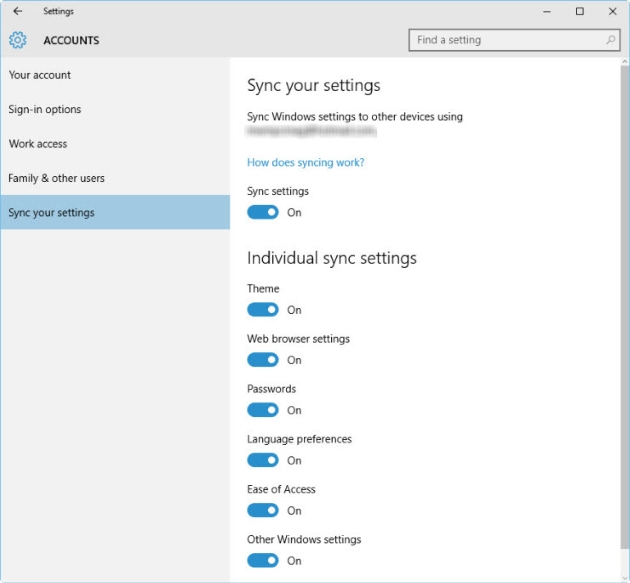Disable Ease of Access sync toggle
Screen dimensions: 630x583
(263, 510)
